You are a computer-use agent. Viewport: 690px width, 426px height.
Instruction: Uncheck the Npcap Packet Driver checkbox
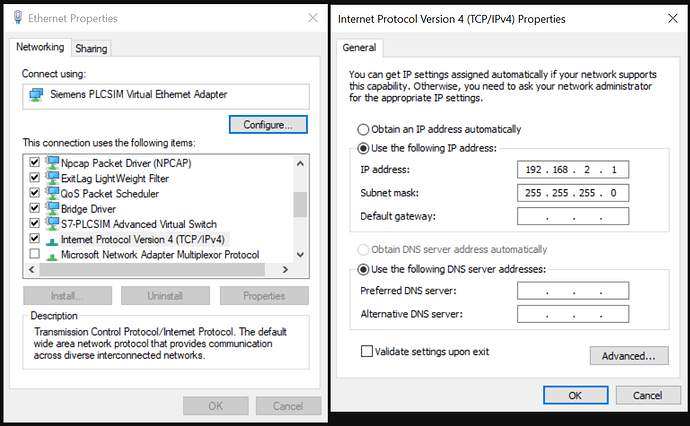[35, 162]
